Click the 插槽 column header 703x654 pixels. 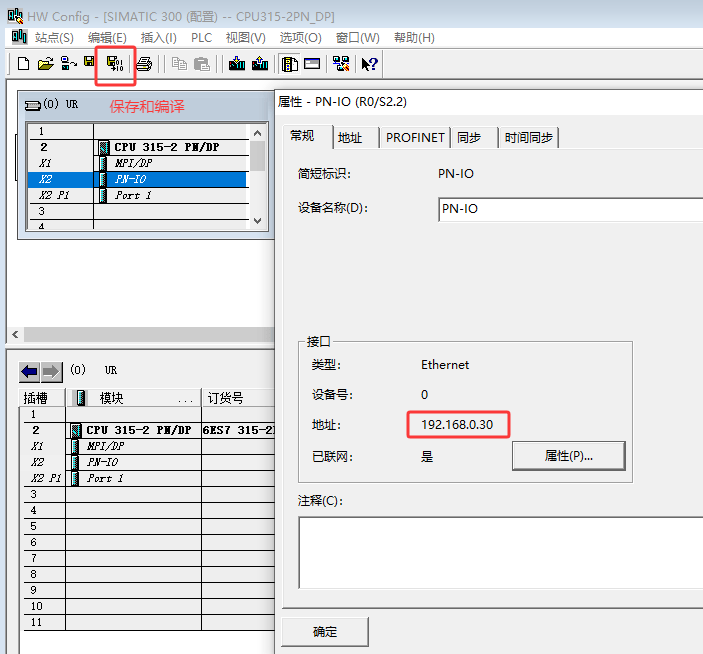[42, 398]
